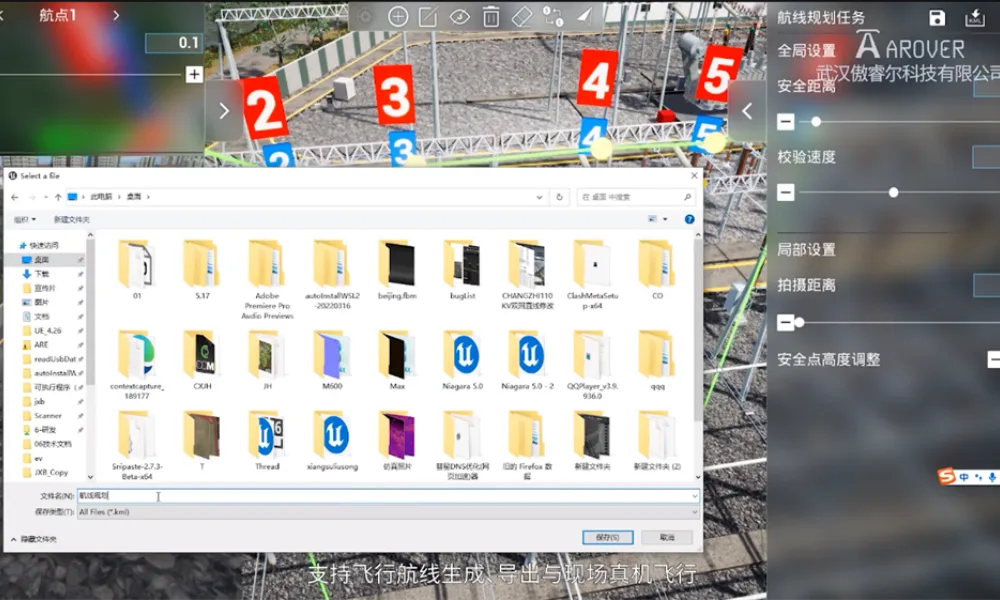The image size is (1000, 600).
Task: Click the blue help icon in dialog
Action: pyautogui.click(x=689, y=219)
